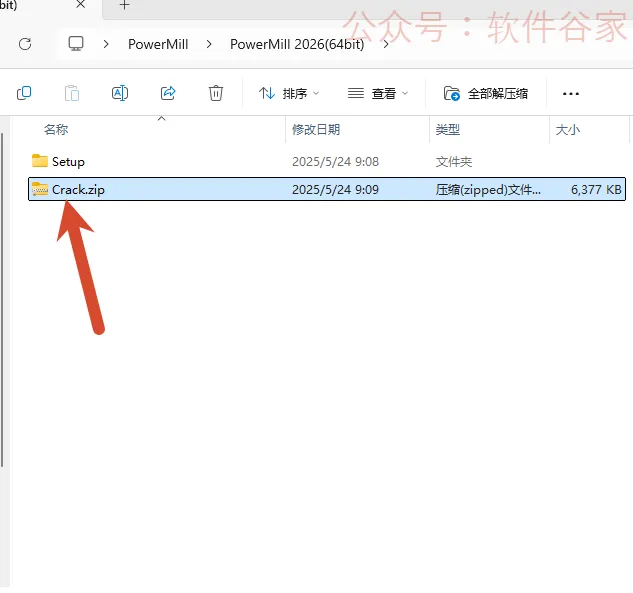The height and width of the screenshot is (593, 633).
Task: Click the Delete trash icon
Action: pyautogui.click(x=216, y=93)
